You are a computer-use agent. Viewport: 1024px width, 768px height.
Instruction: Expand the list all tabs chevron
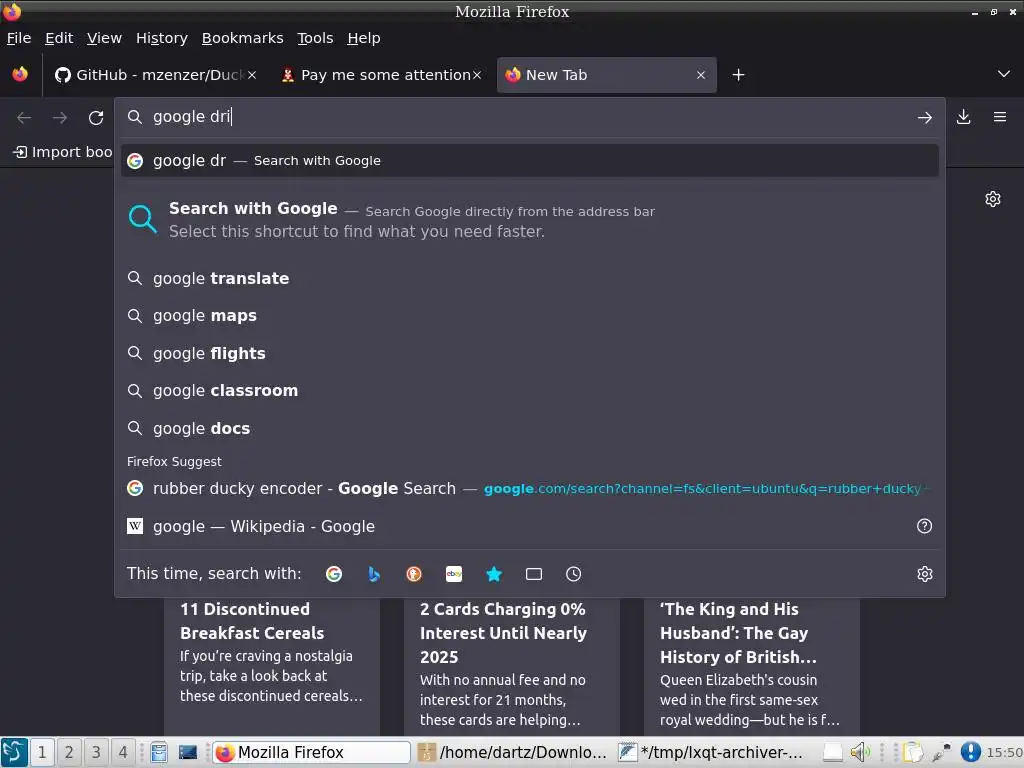click(1004, 74)
